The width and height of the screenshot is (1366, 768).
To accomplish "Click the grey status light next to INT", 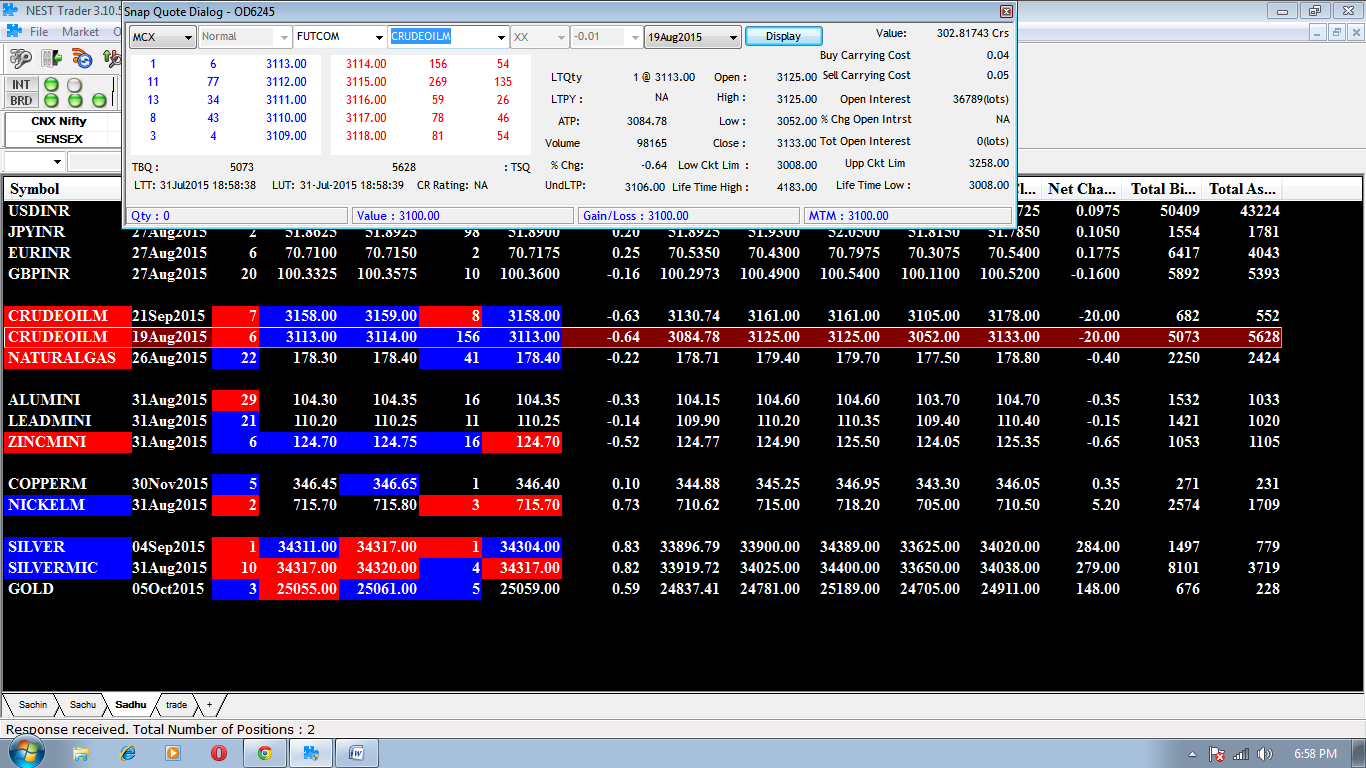I will click(x=75, y=85).
